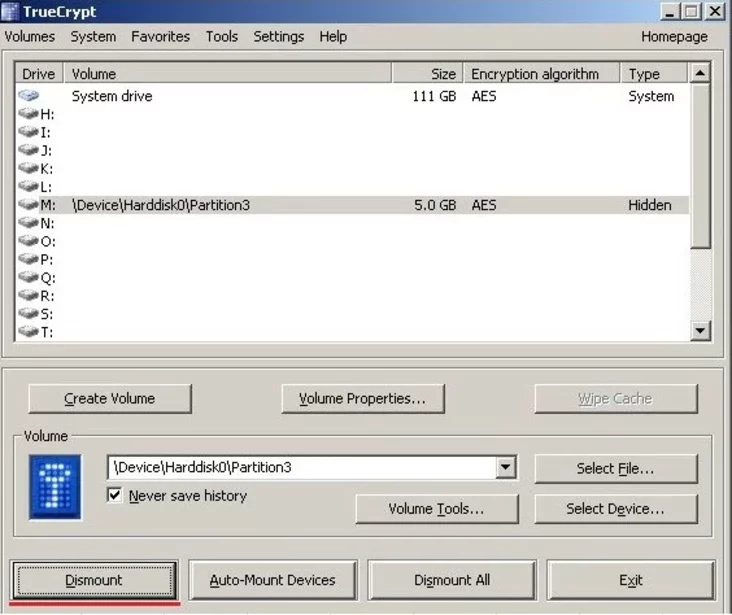Click the Auto-Mount Devices button
The image size is (732, 615).
point(272,580)
